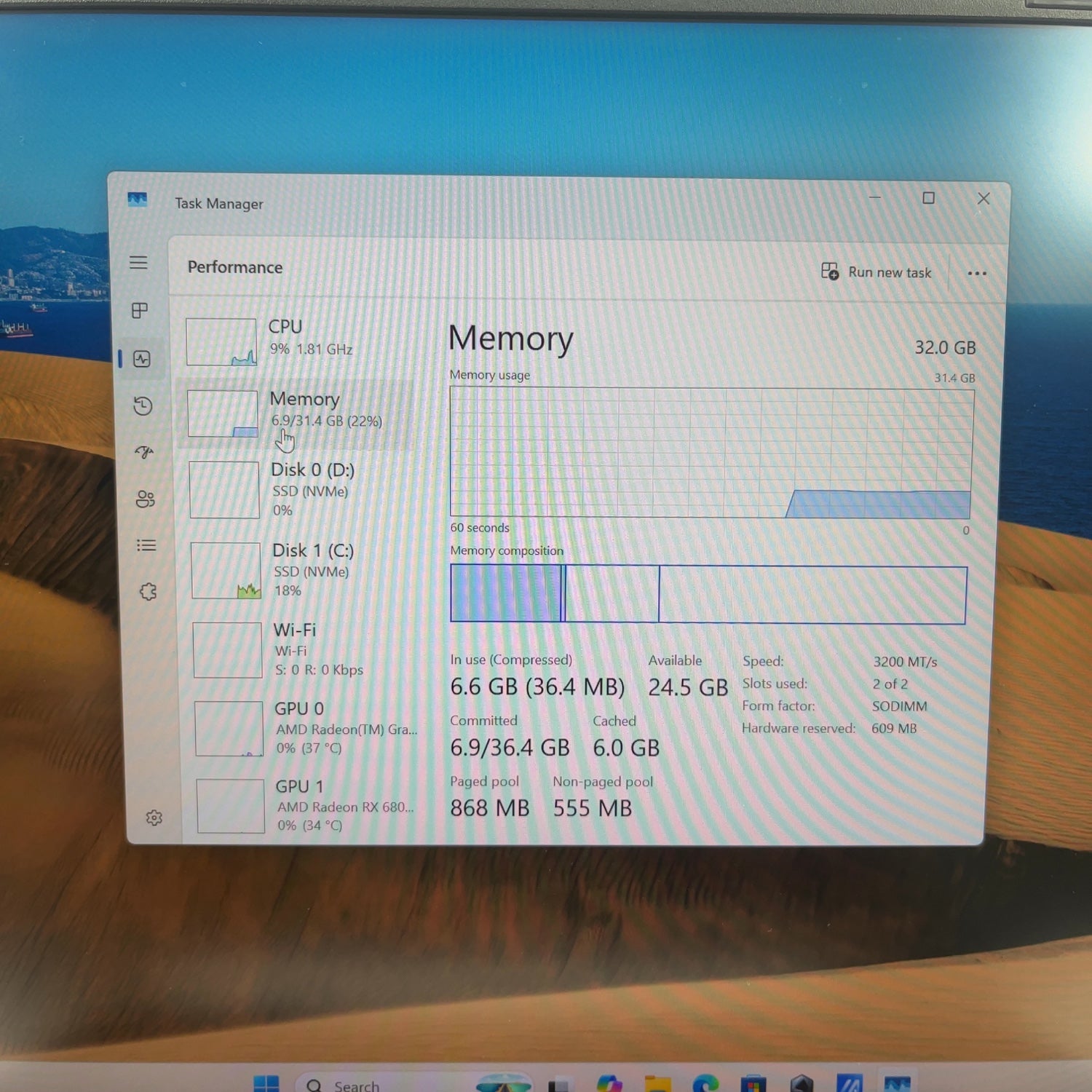Click the CPU mini graph thumbnail
Viewport: 1092px width, 1092px height.
tap(221, 341)
